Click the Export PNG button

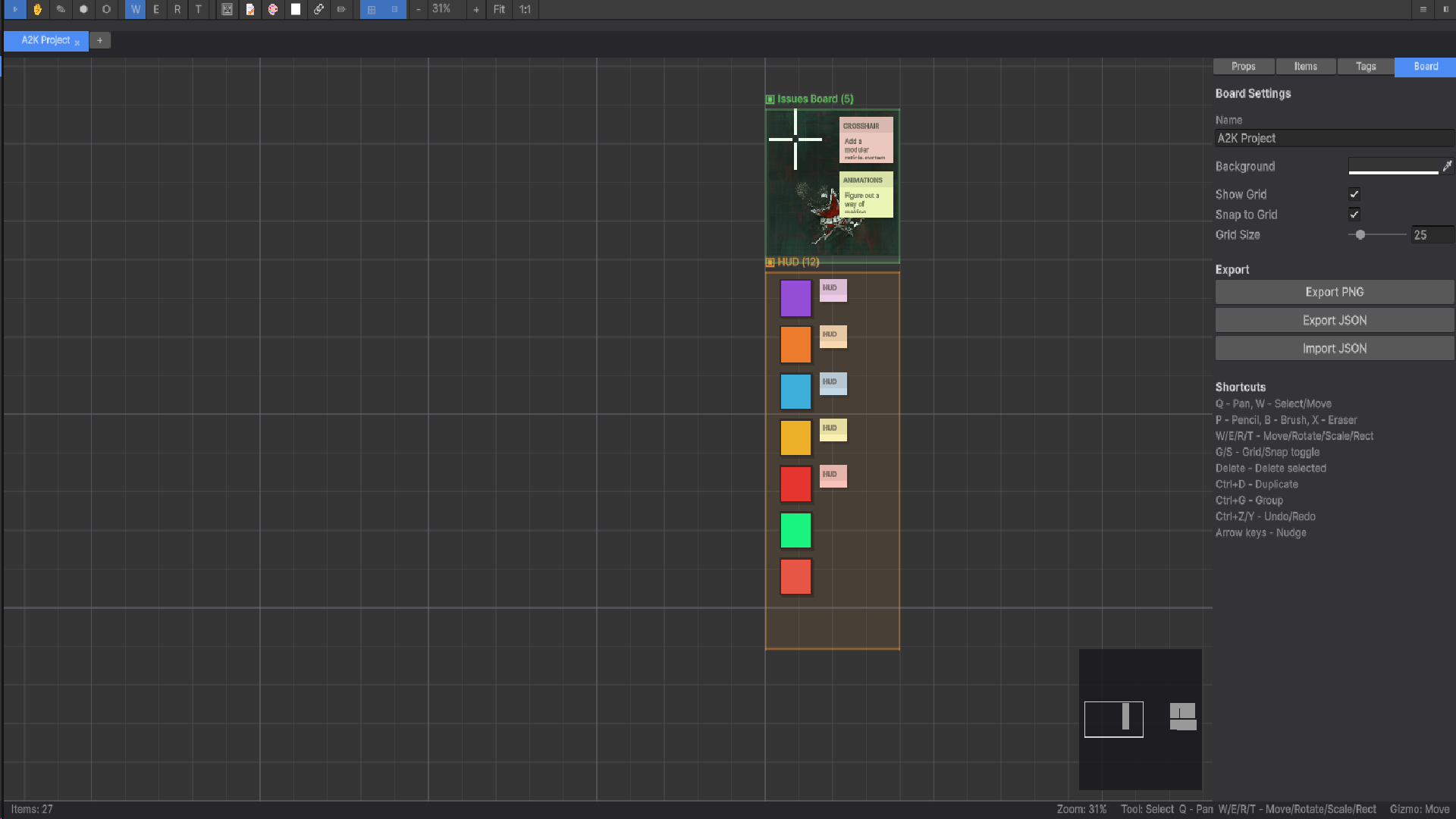tap(1334, 292)
